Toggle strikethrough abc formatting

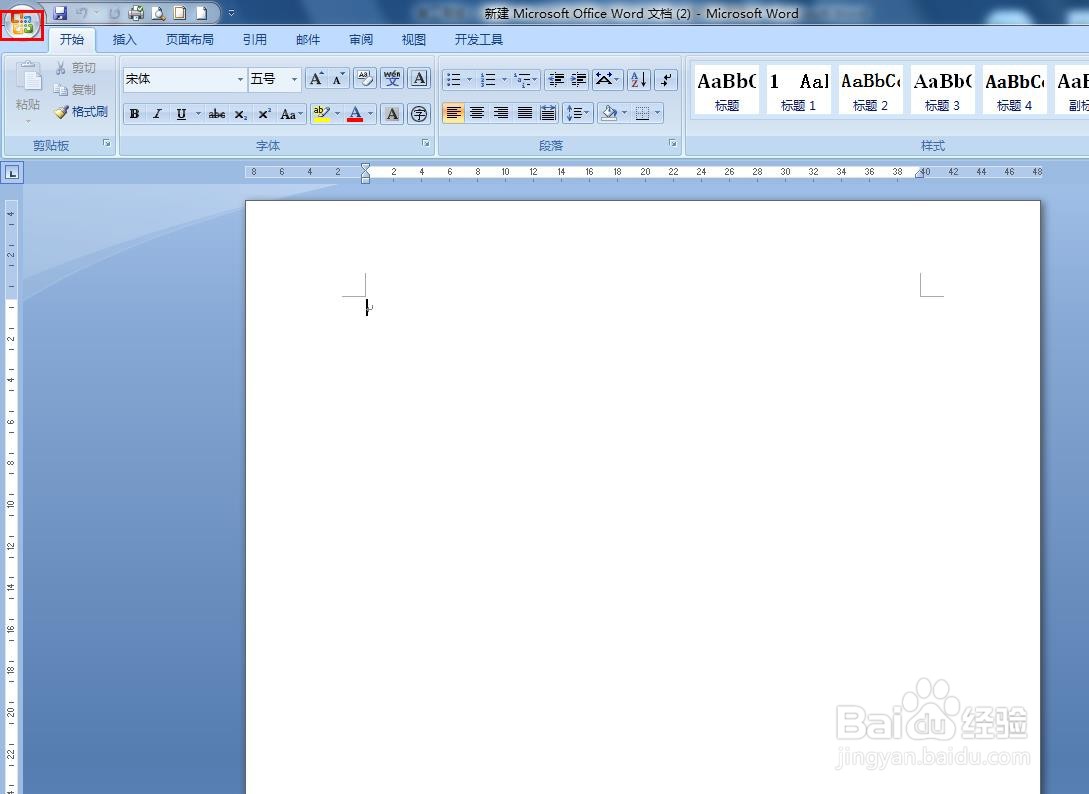point(217,114)
